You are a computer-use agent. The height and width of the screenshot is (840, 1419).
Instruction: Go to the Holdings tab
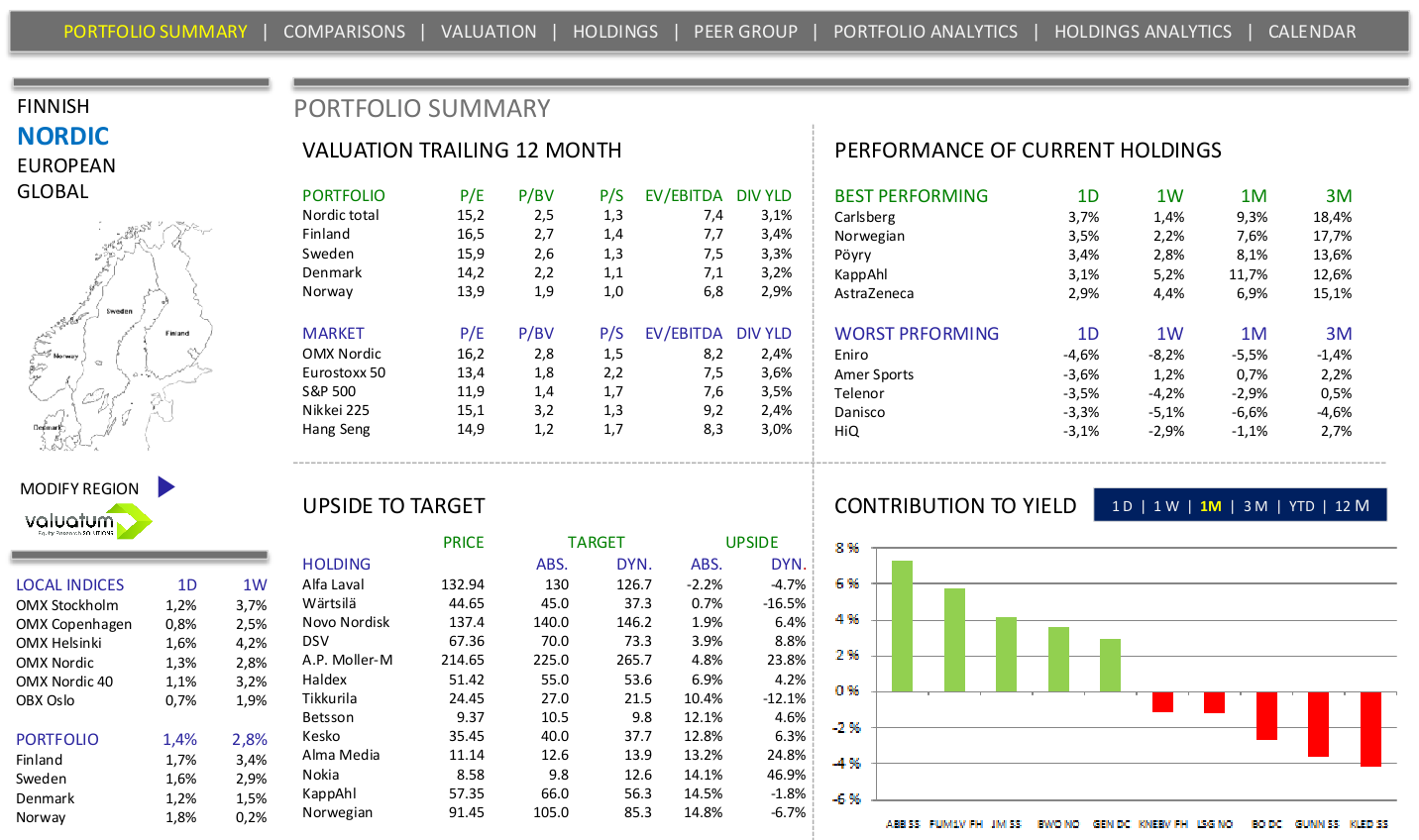coord(615,32)
